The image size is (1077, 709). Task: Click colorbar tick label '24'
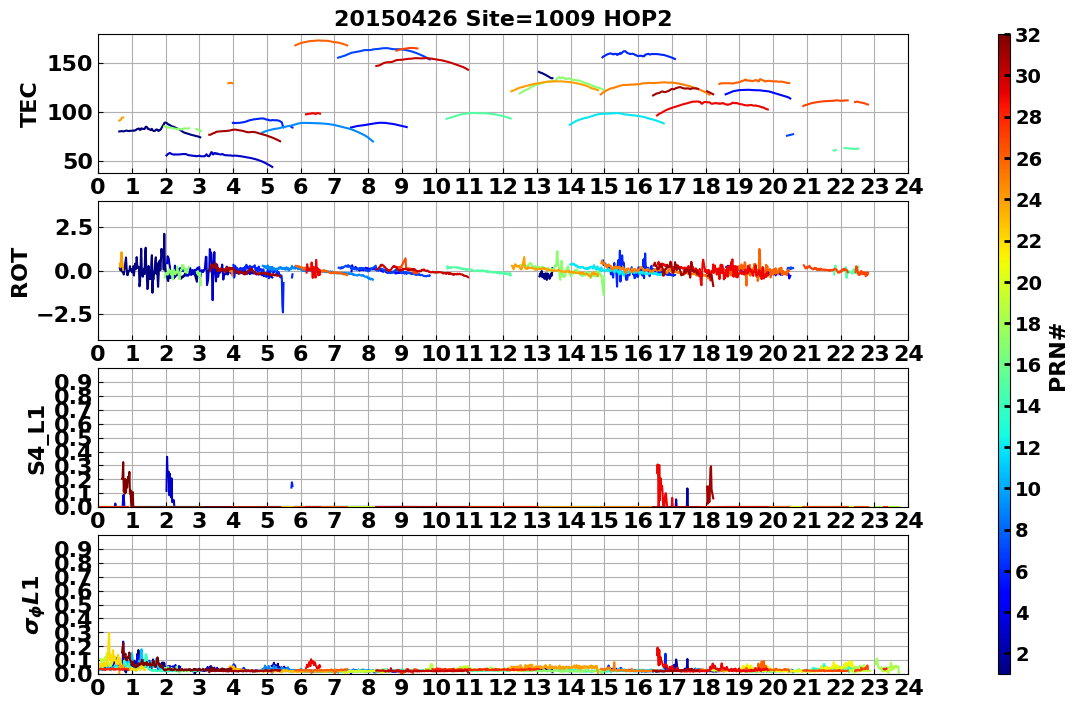1028,200
